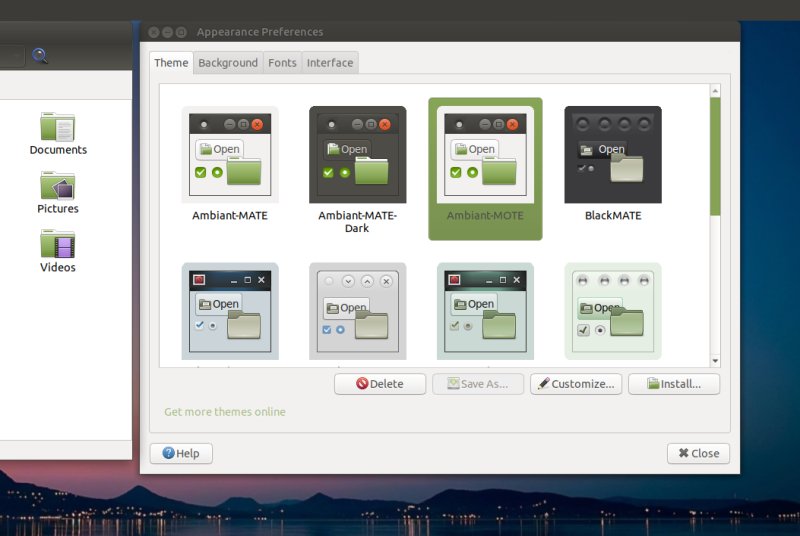Select the Ambiant-MATE-Dark theme thumbnail
The height and width of the screenshot is (536, 800).
coord(358,155)
